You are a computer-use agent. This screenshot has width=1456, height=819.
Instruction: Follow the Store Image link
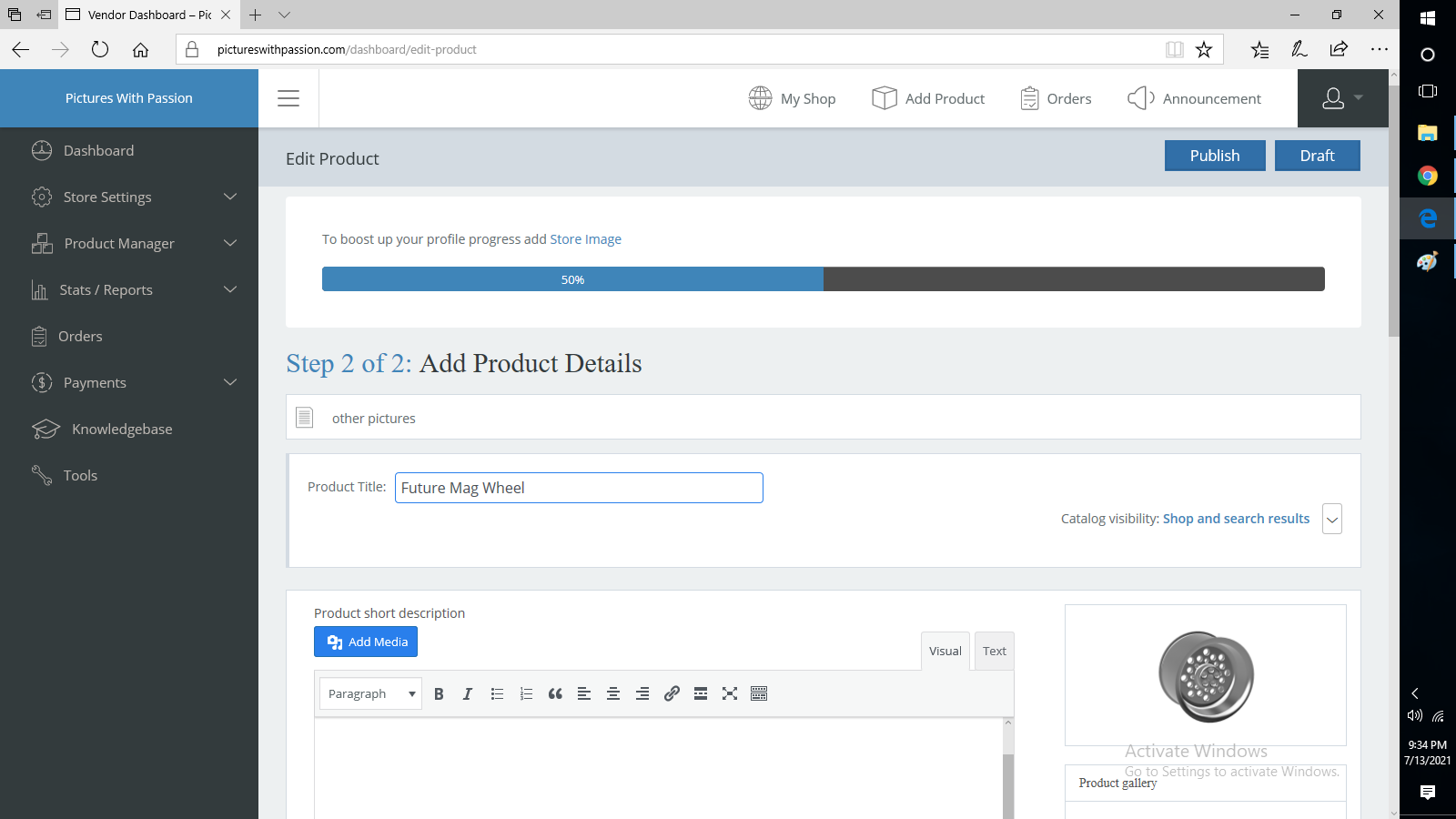coord(585,239)
